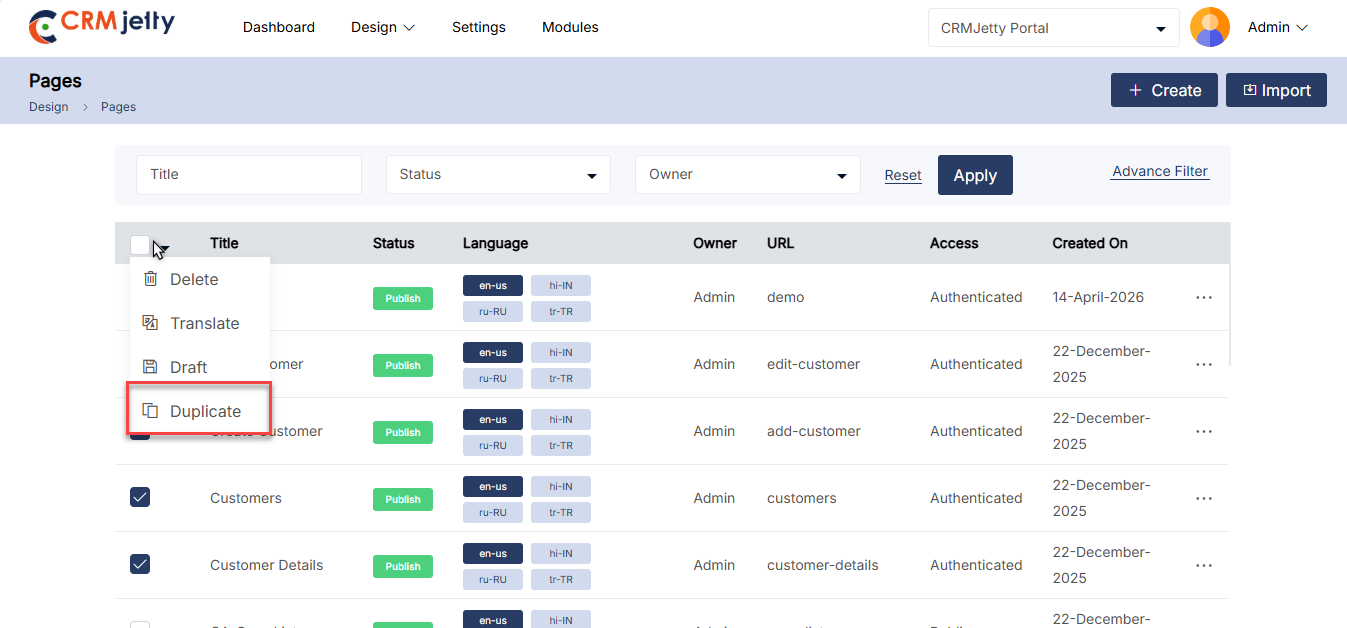Click the CRMJetty logo
Screen dimensions: 1347x628
102,27
